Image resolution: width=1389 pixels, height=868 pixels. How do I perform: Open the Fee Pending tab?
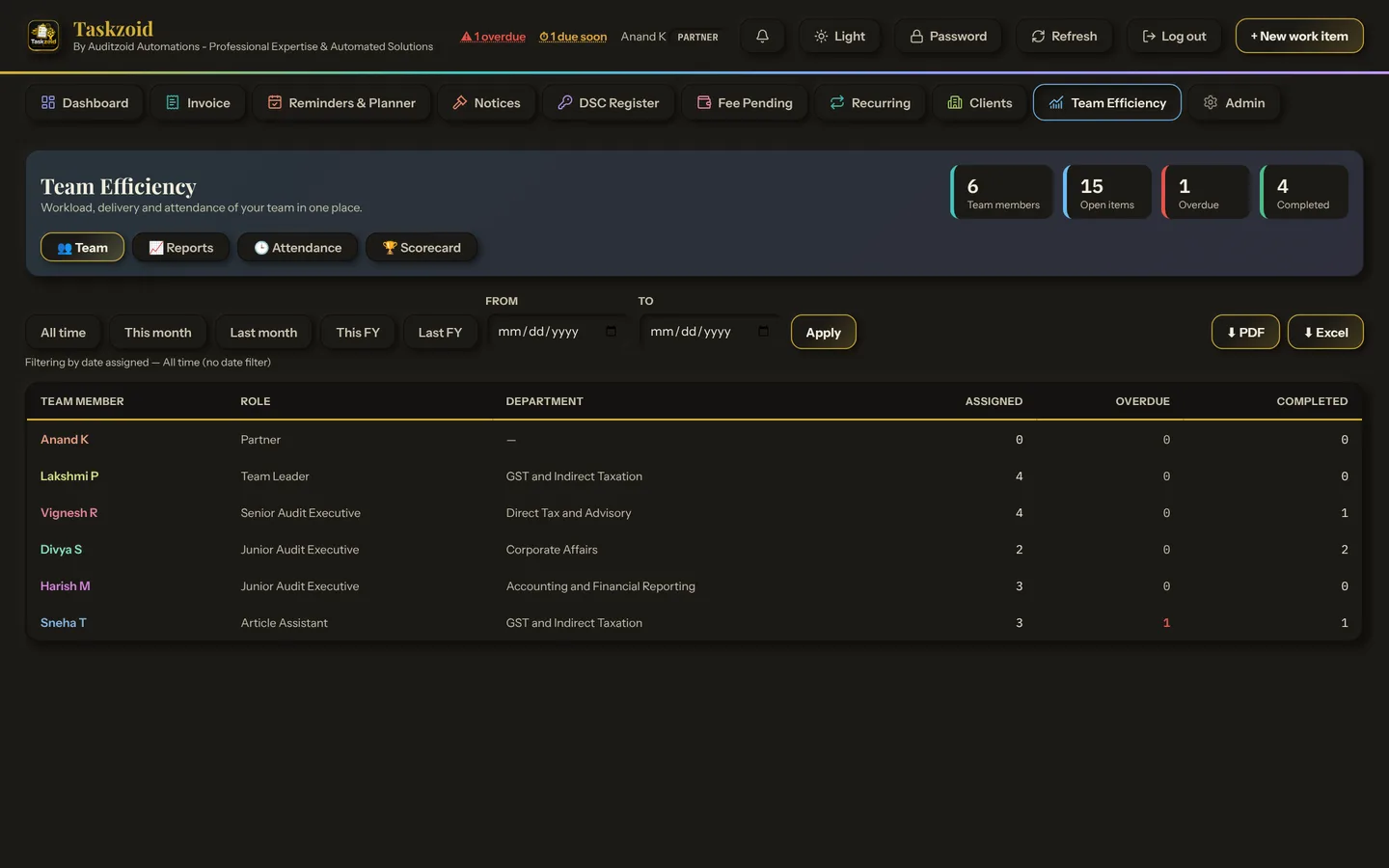(x=745, y=102)
